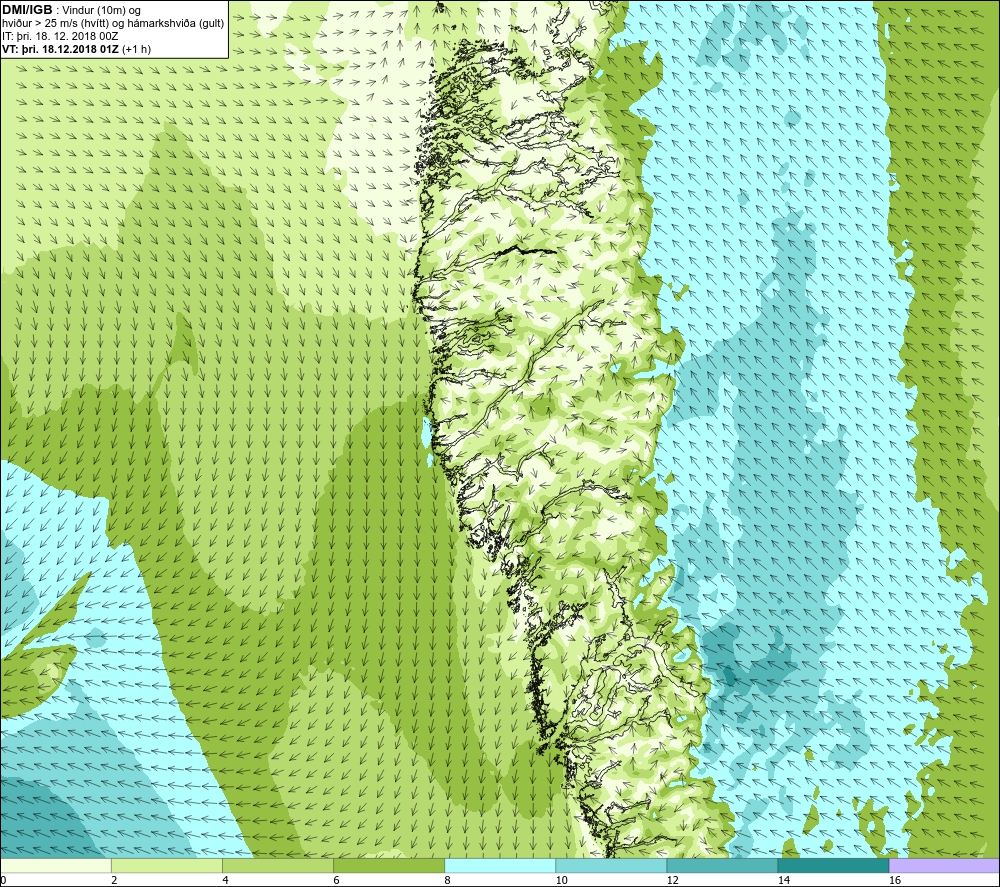Click the 14–16 m/s dark teal legend swatch
The image size is (1000, 887).
(833, 865)
